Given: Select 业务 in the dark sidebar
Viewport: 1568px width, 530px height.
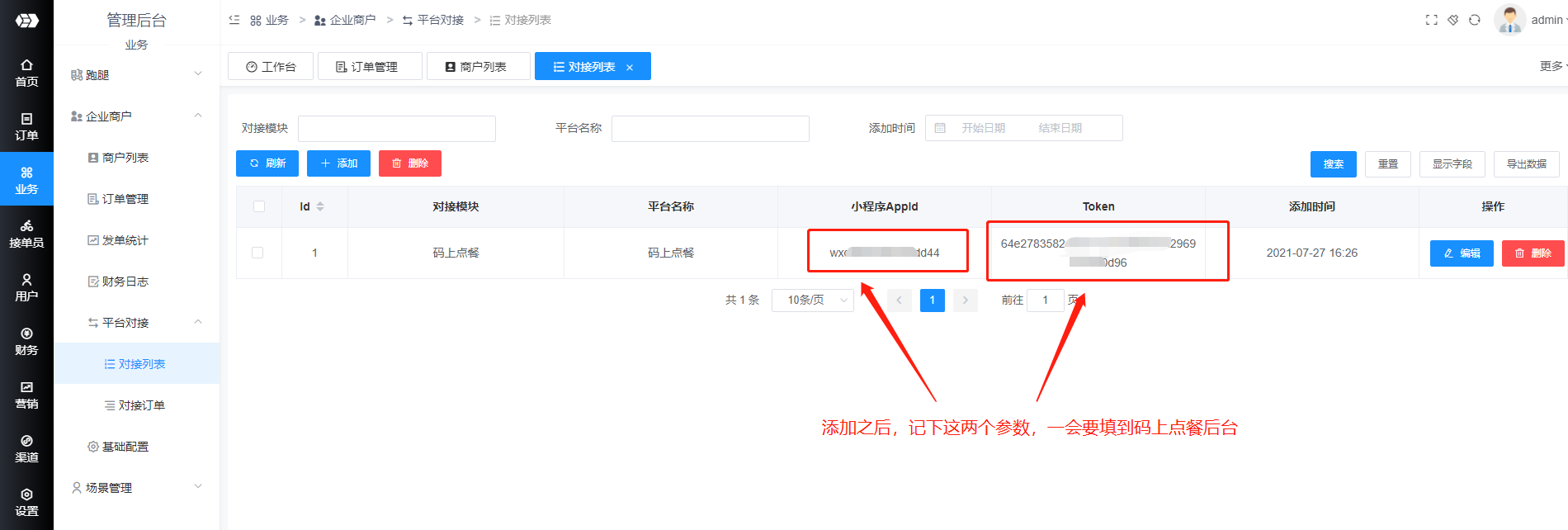Looking at the screenshot, I should click(x=26, y=180).
